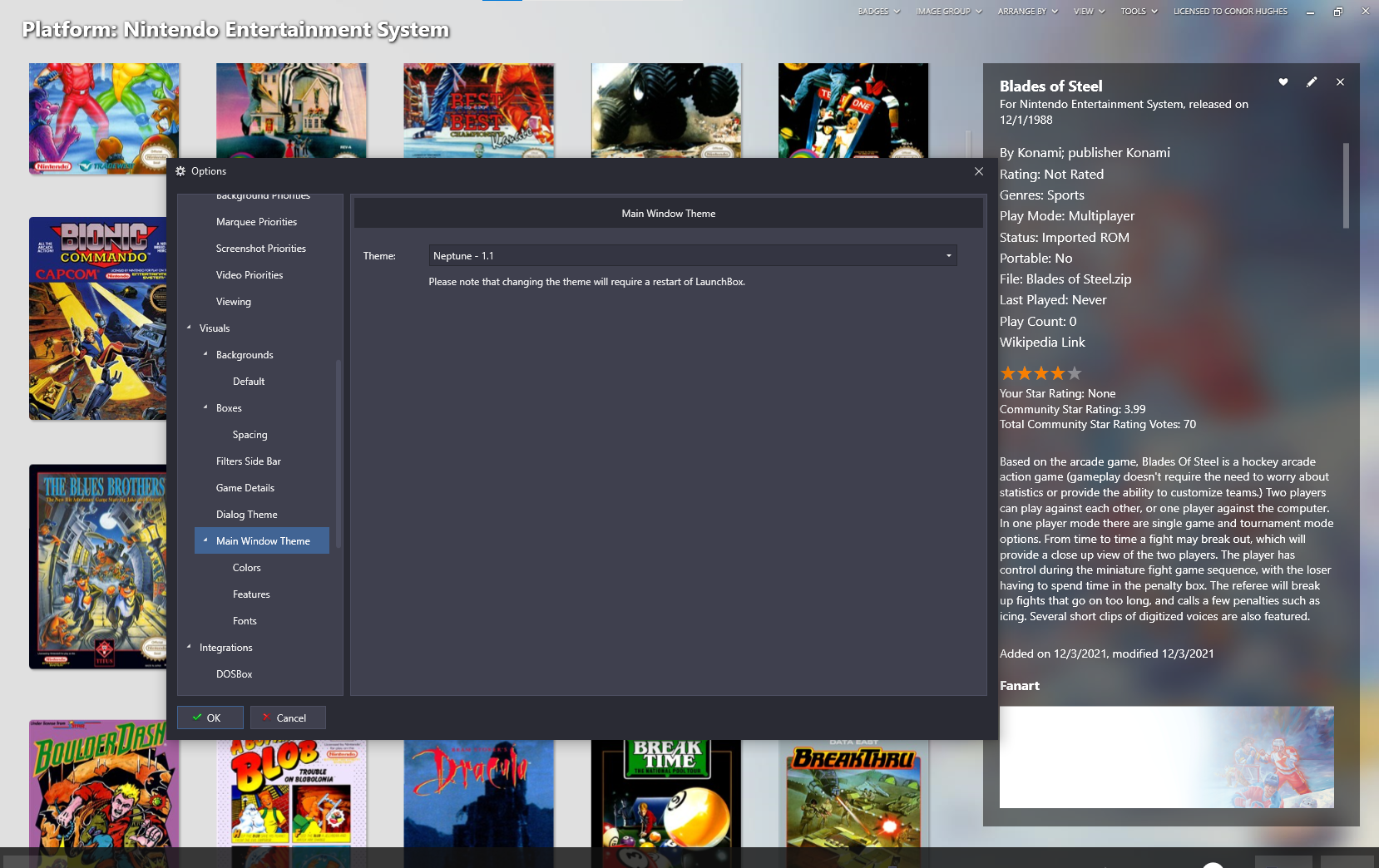Screen dimensions: 1379x868
Task: Close the Blades of Steel details panel
Action: point(1340,81)
